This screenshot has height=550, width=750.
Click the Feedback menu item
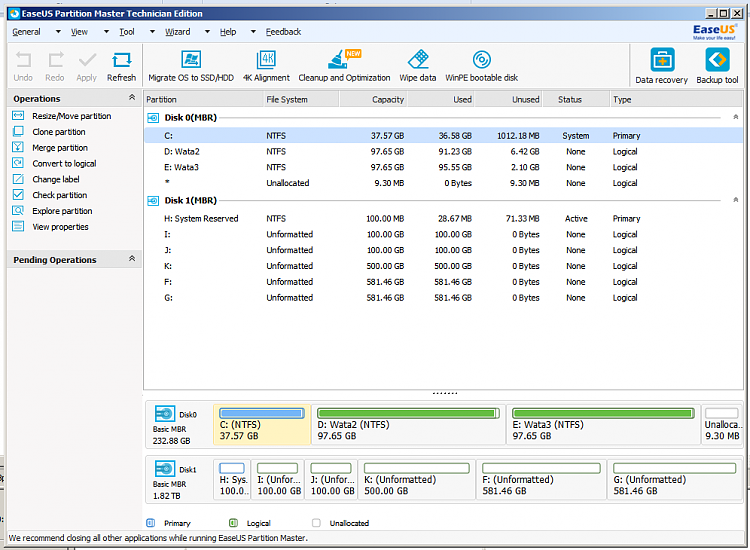coord(283,32)
